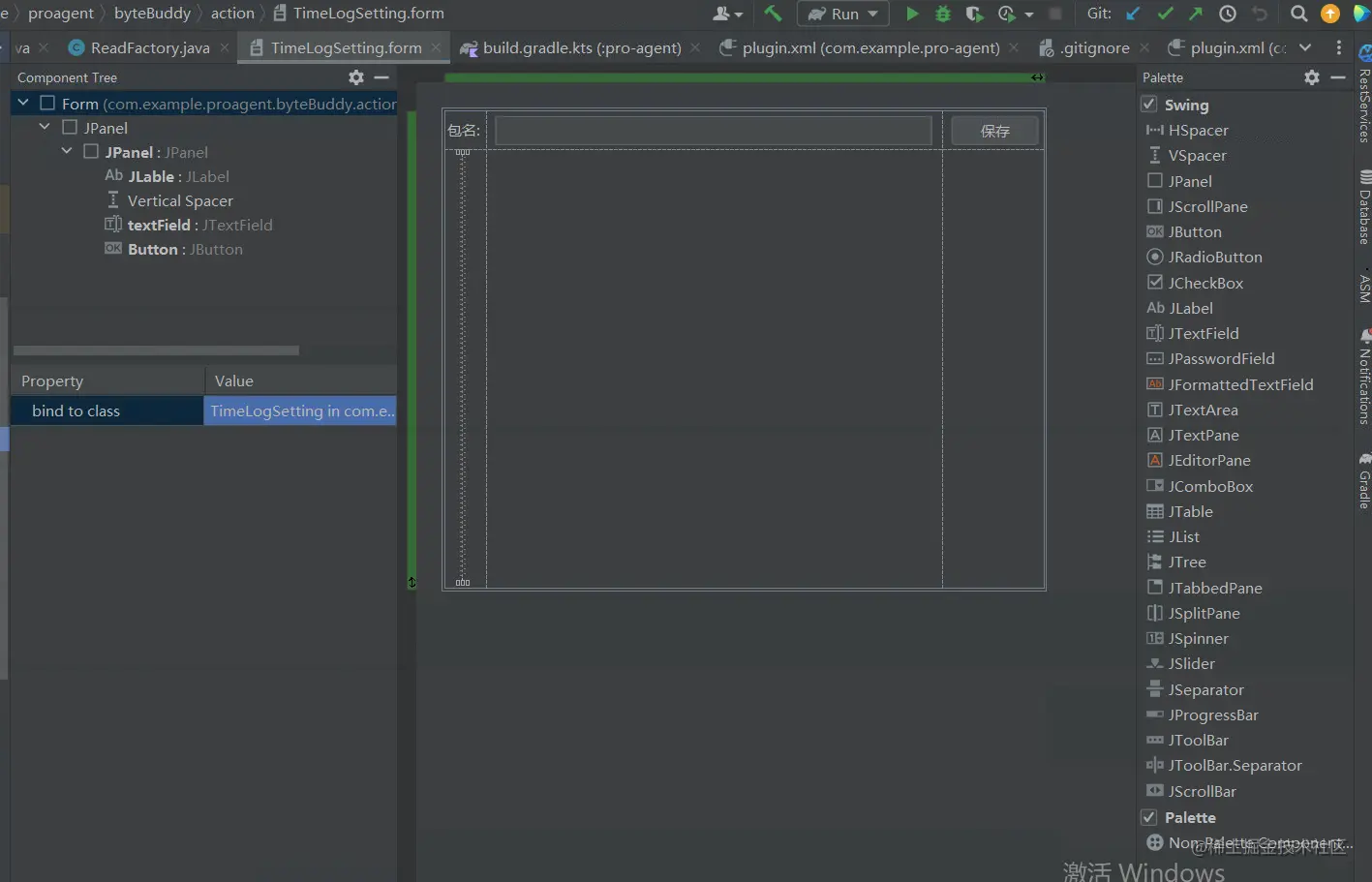This screenshot has height=882, width=1372.
Task: Show hidden editor tabs dropdown
Action: point(1305,47)
